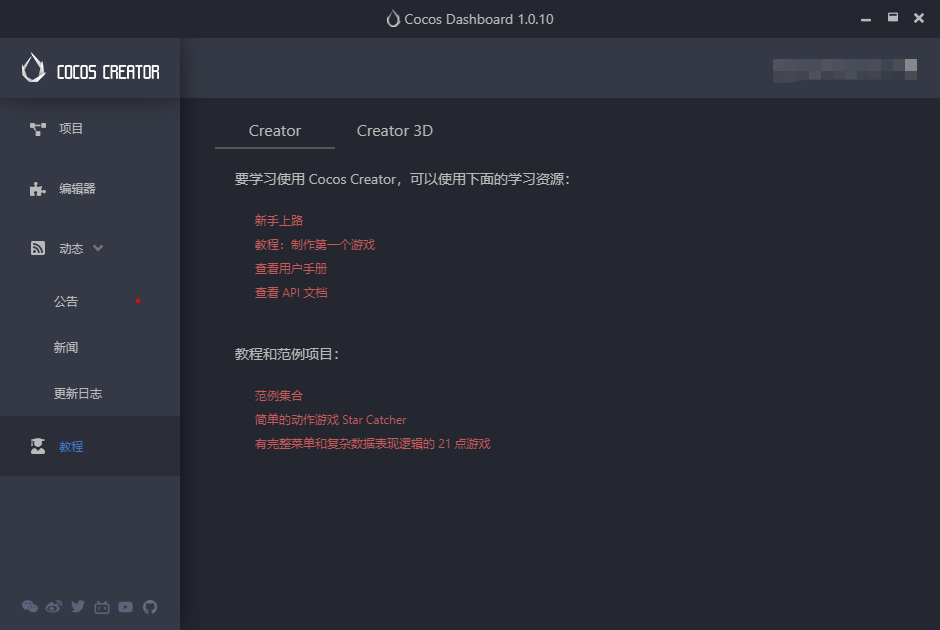Click the 教程 graduate icon

pos(38,446)
